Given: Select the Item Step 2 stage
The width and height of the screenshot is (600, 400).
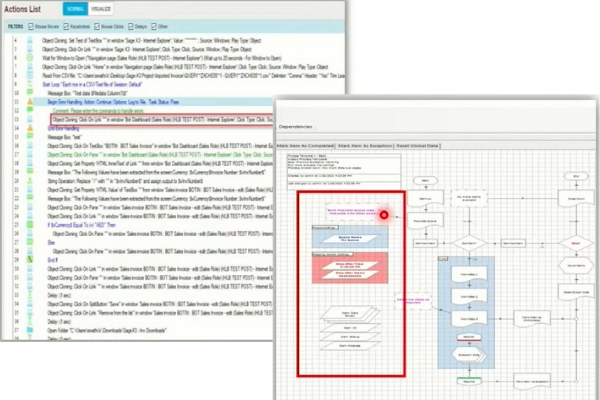Looking at the screenshot, I should coord(469,297).
